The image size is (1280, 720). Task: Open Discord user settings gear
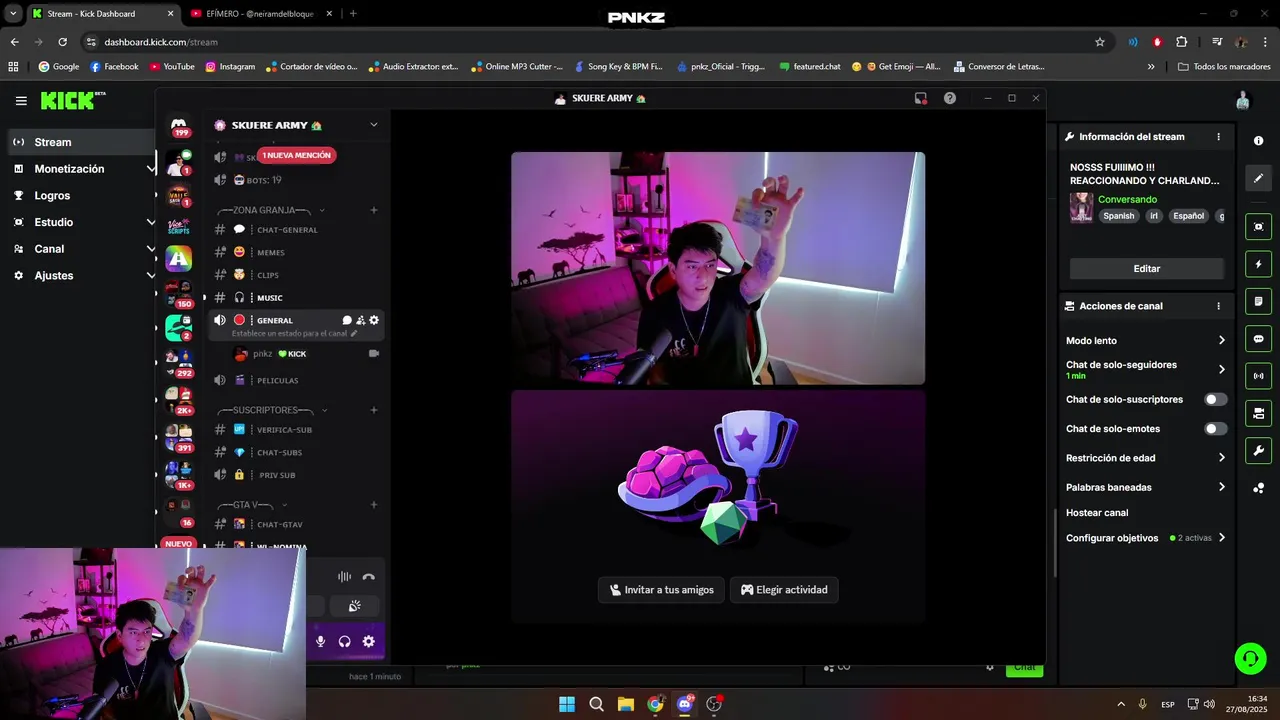tap(368, 641)
